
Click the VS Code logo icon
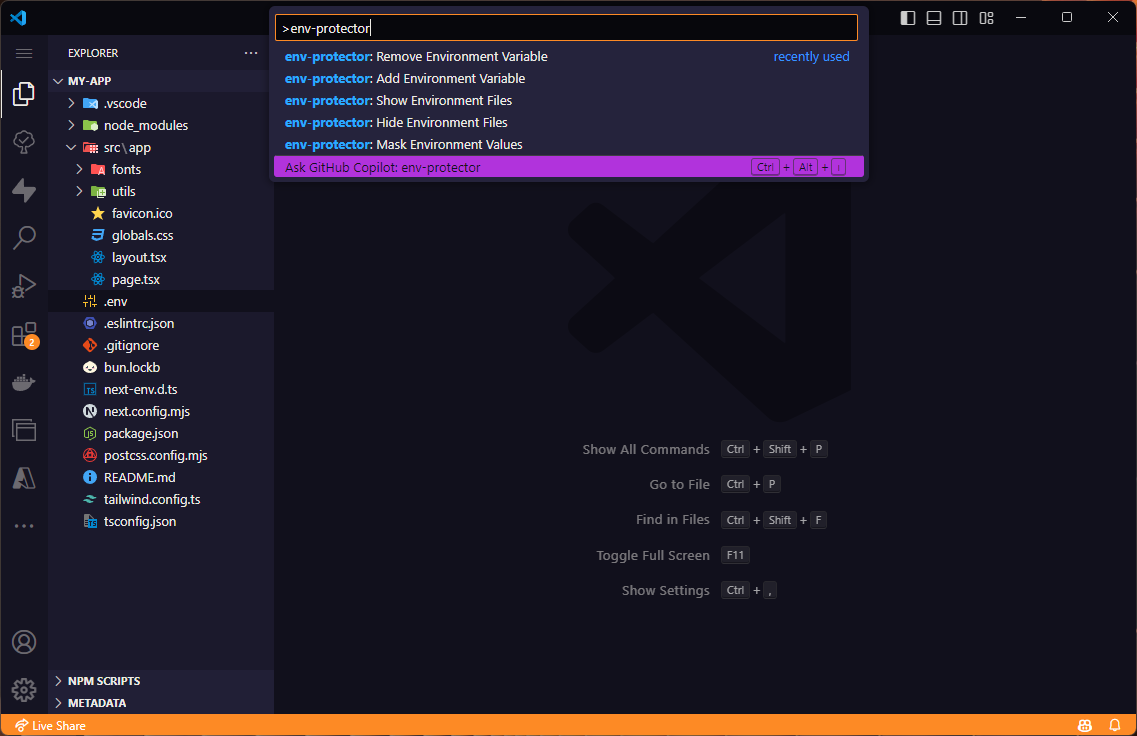click(x=18, y=17)
